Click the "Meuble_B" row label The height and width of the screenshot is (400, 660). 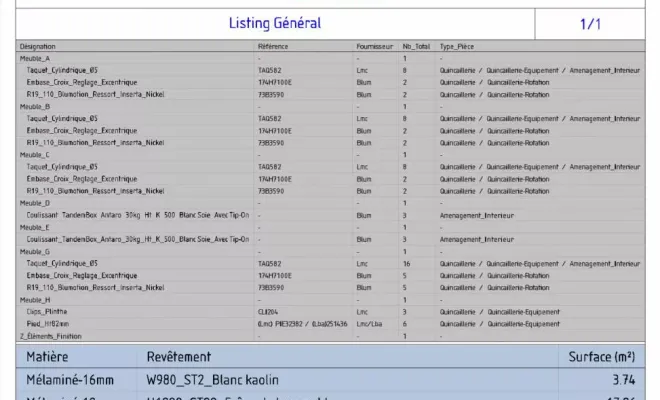35,107
